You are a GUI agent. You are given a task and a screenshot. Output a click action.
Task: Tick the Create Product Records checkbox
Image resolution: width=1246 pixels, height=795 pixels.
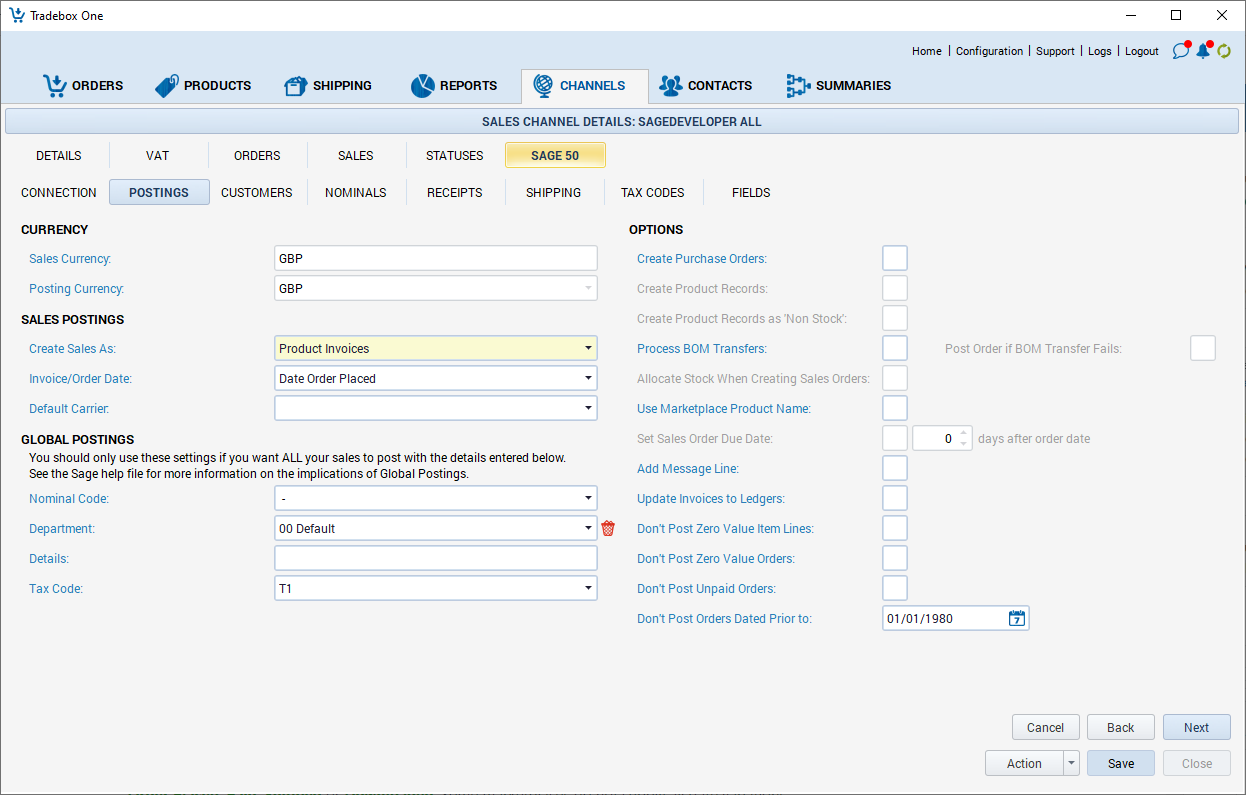pyautogui.click(x=895, y=288)
